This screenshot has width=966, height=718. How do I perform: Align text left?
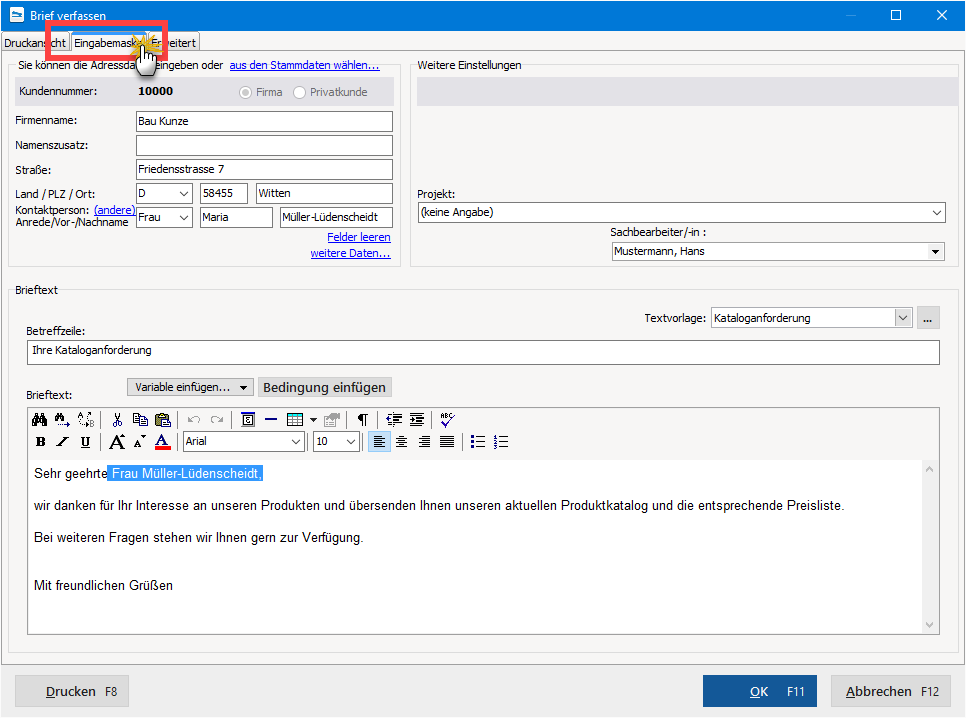pos(379,442)
